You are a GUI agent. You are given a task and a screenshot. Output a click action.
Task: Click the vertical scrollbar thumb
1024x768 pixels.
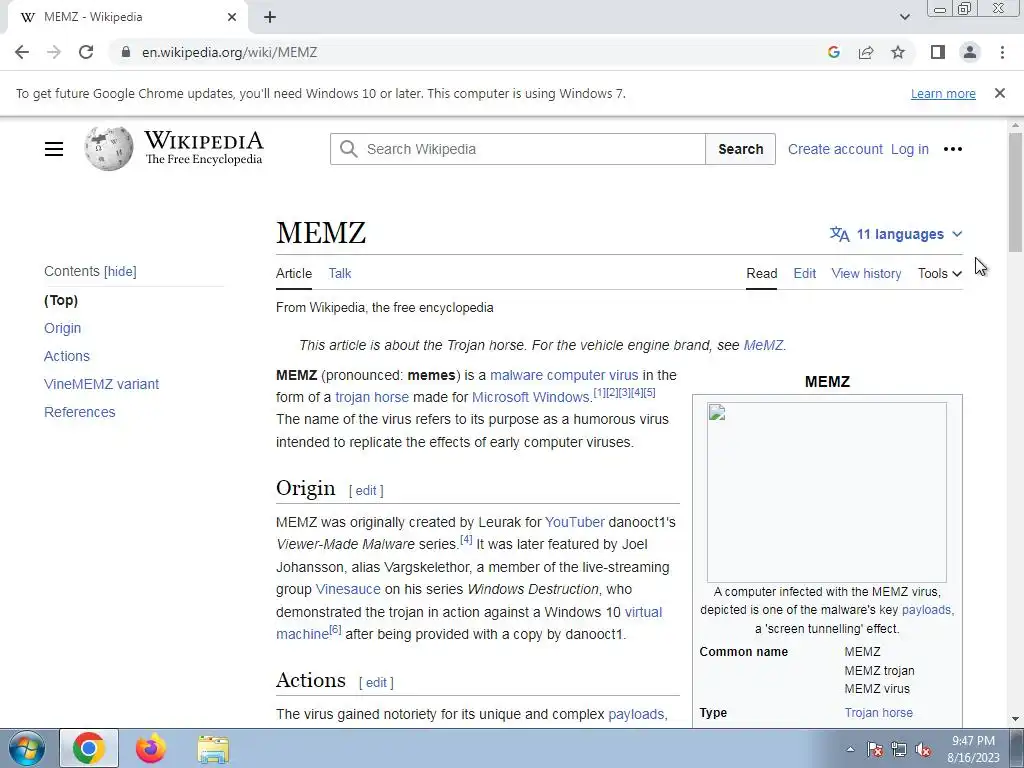point(1015,192)
